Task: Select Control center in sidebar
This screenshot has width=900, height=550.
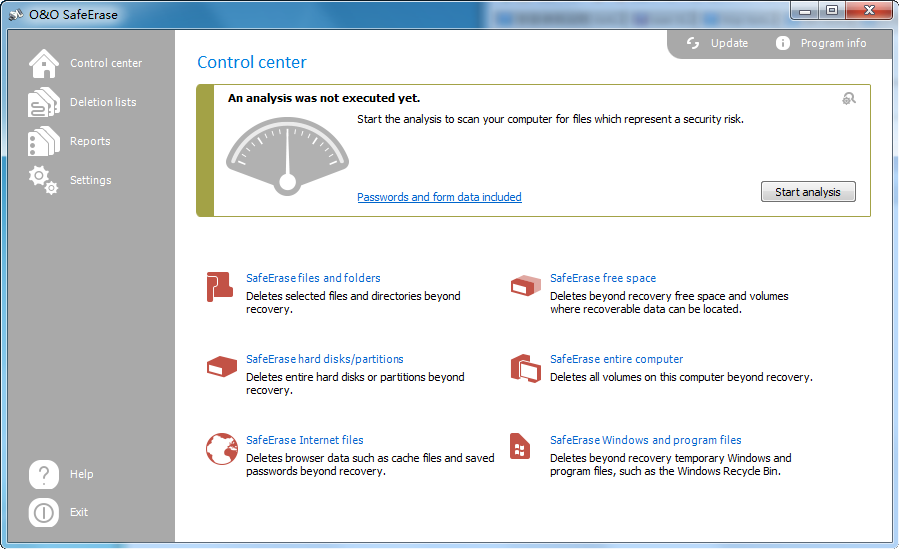Action: click(x=106, y=63)
